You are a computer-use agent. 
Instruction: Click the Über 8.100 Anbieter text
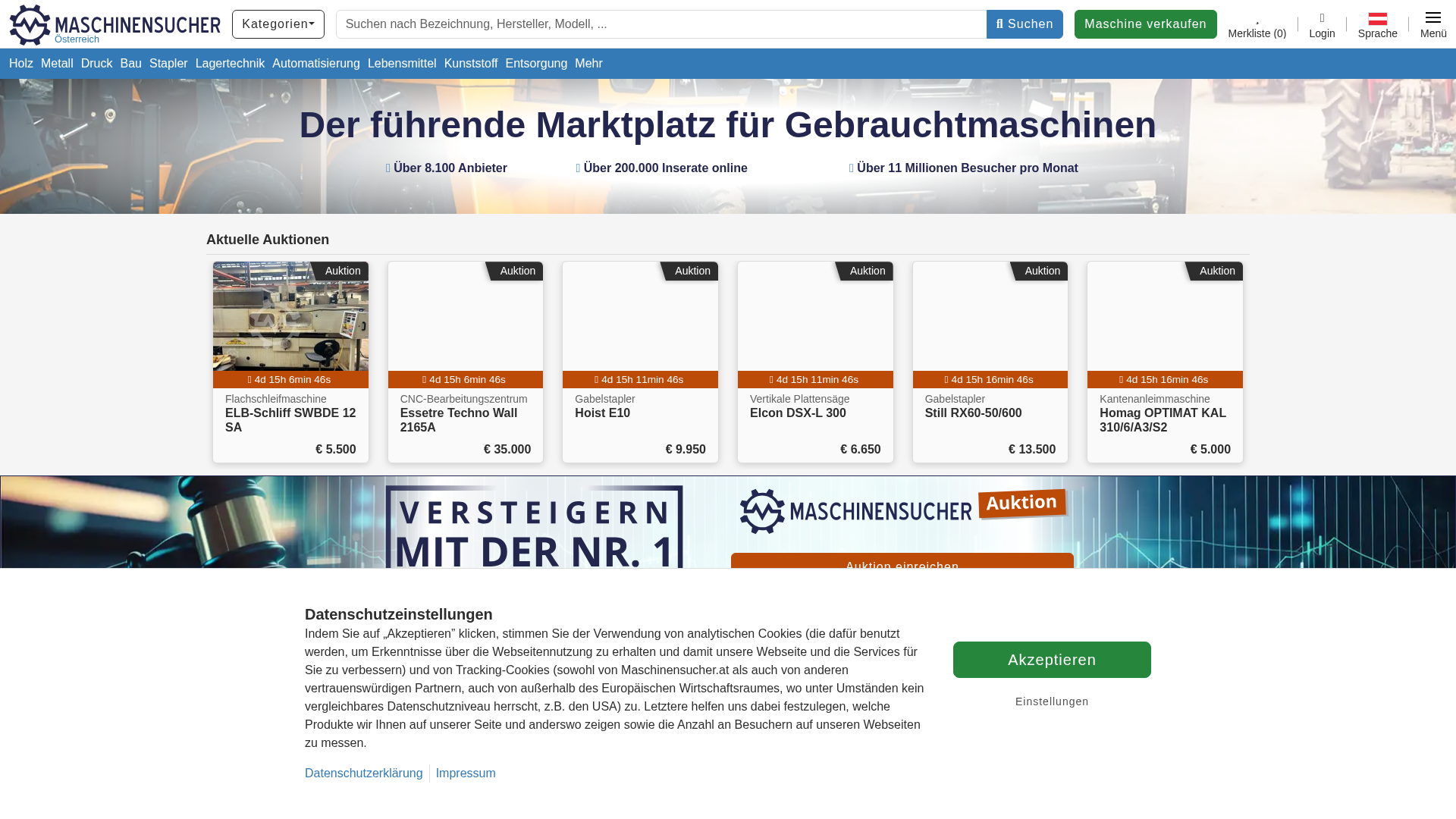450,168
